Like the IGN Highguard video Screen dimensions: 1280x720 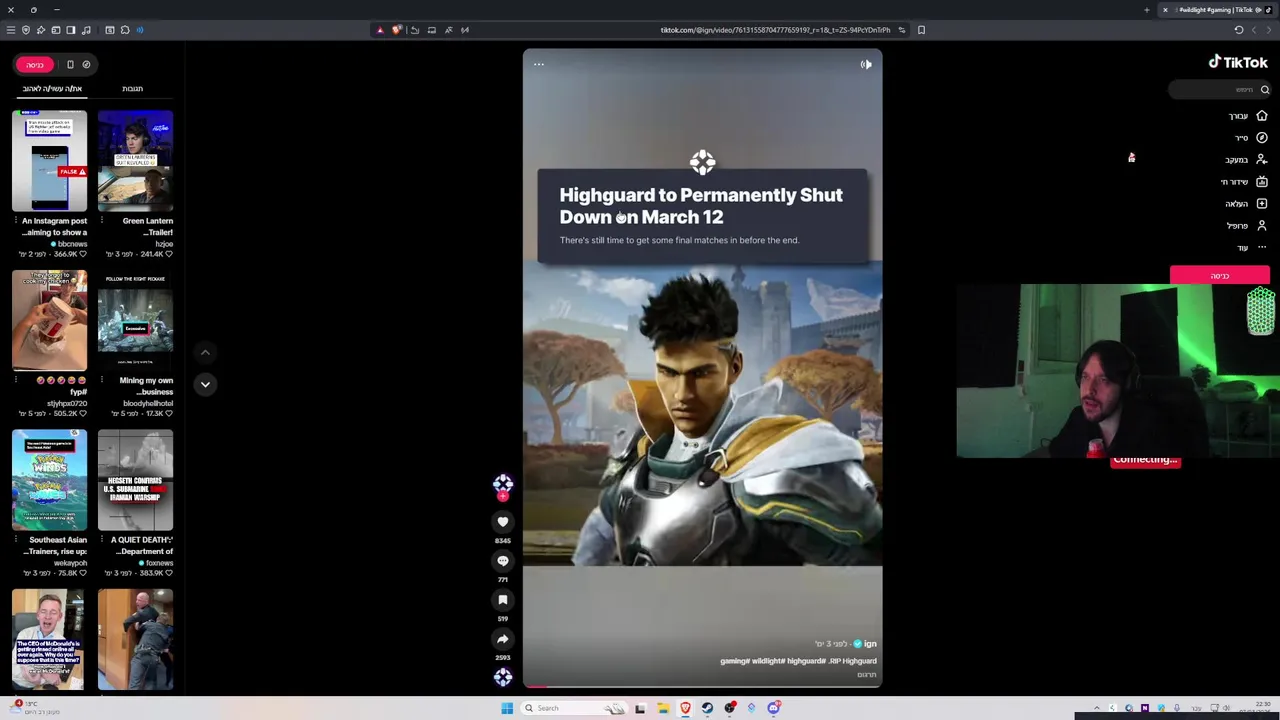pos(503,521)
